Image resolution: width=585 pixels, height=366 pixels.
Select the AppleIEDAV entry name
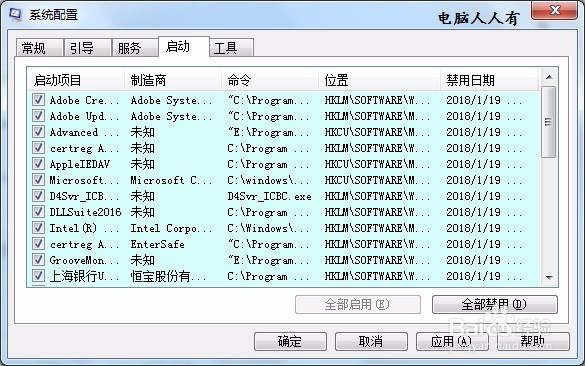80,165
